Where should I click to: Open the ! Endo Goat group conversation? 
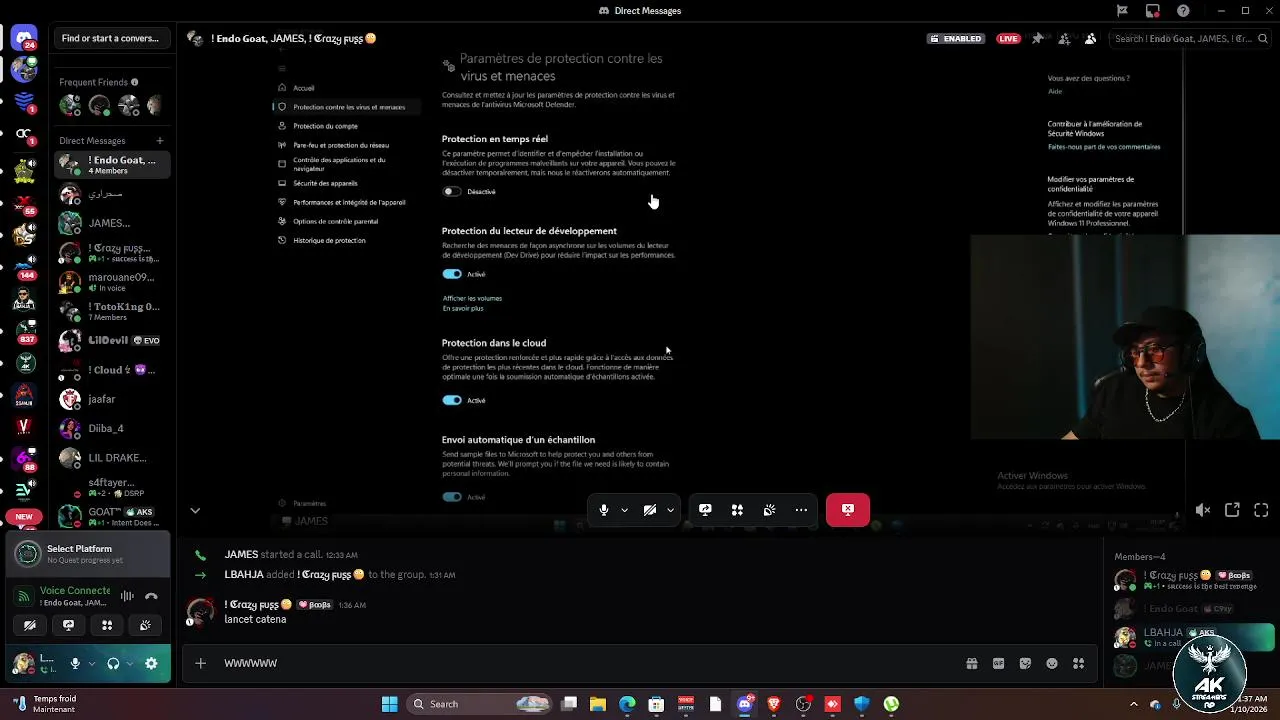point(112,165)
